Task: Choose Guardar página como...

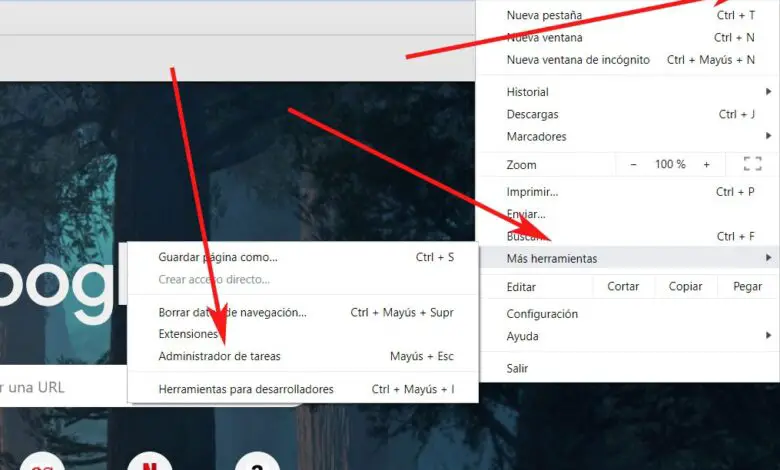Action: 303,258
